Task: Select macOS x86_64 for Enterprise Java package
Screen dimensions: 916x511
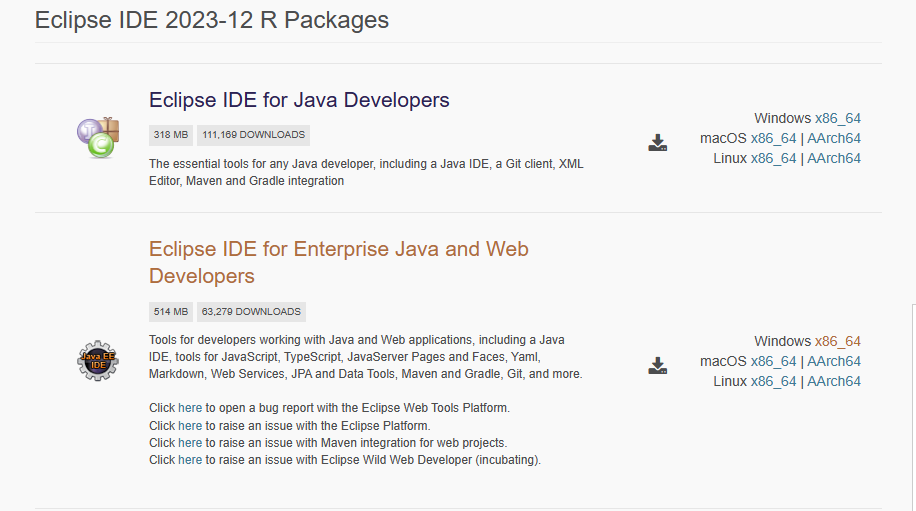Action: coord(773,361)
